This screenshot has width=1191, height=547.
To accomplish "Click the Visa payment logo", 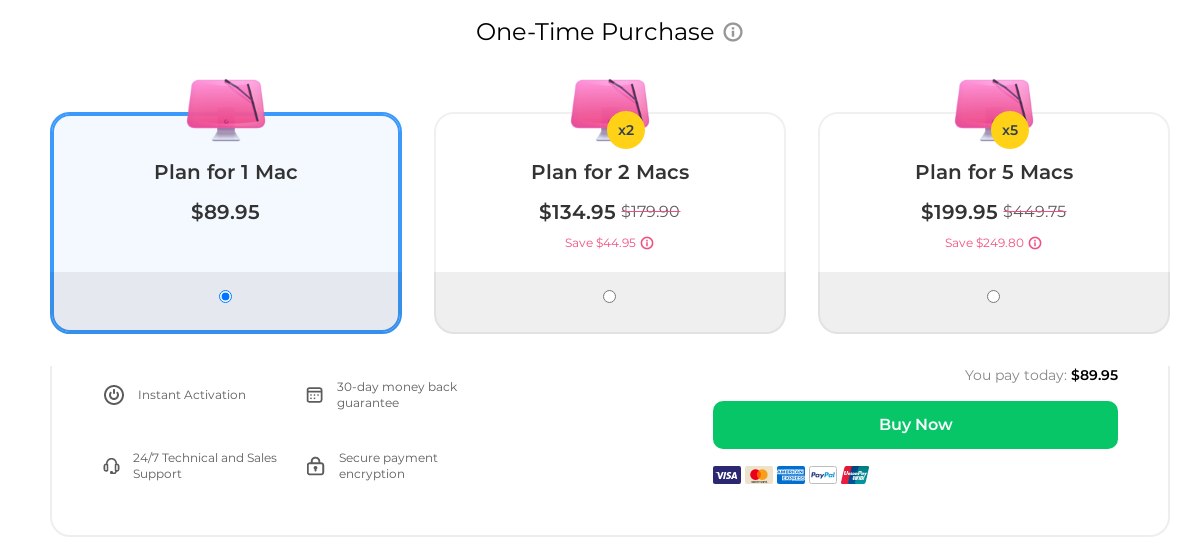I will (727, 475).
